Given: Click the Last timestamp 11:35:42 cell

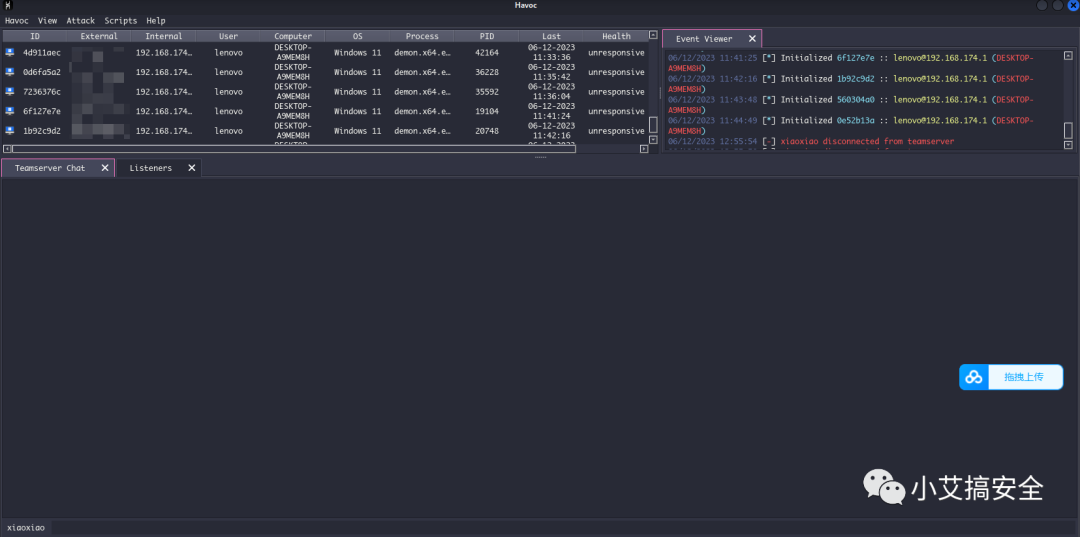Looking at the screenshot, I should pyautogui.click(x=551, y=72).
